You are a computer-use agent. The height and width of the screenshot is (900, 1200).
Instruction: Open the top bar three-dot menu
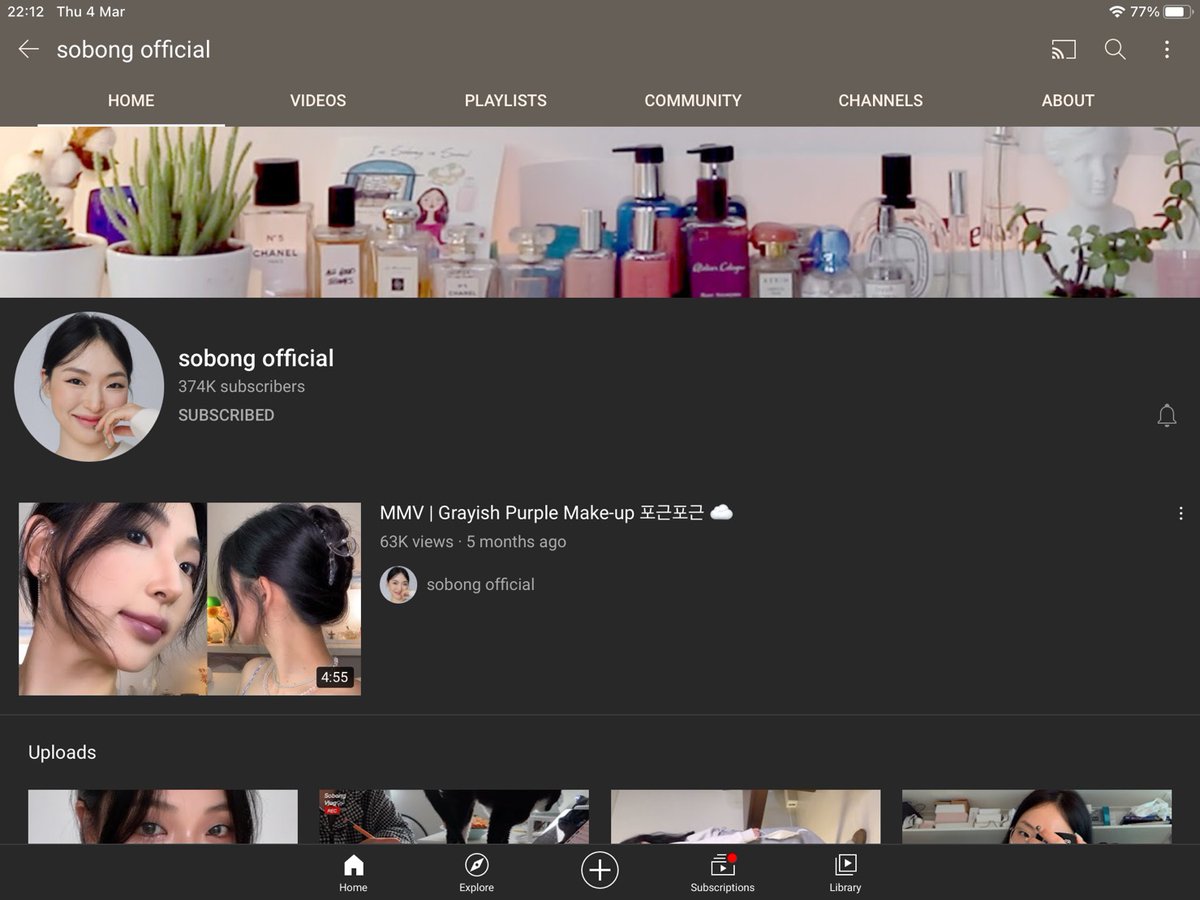[x=1166, y=49]
